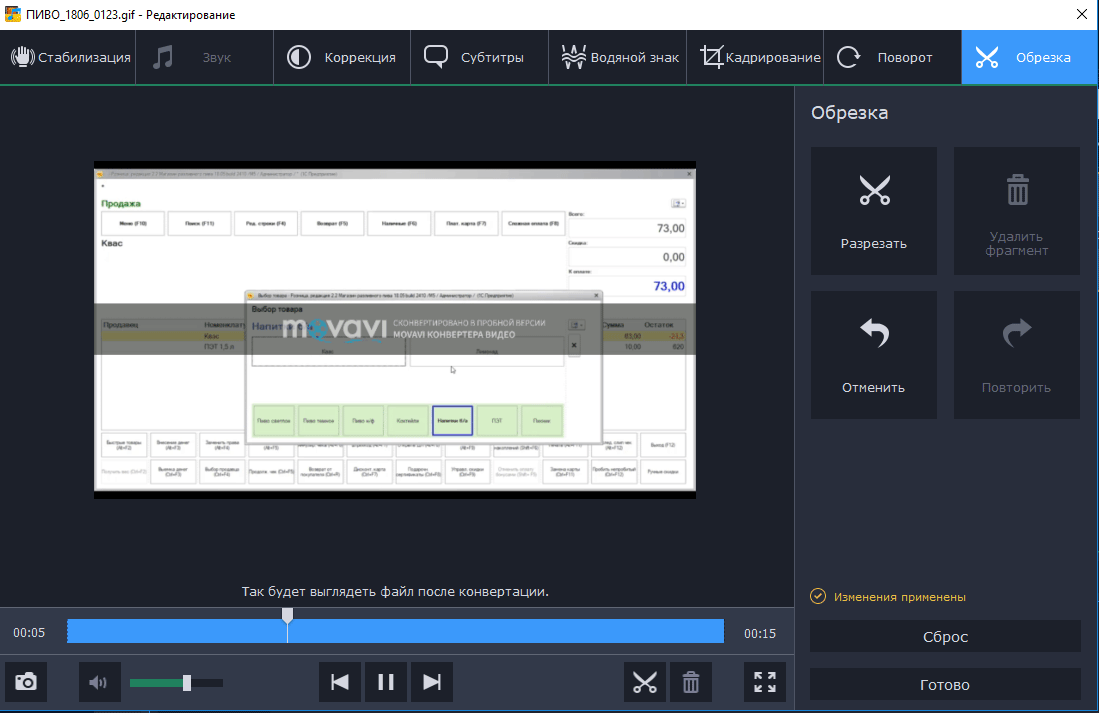This screenshot has height=713, width=1099.
Task: Skip to the next frame
Action: (431, 682)
